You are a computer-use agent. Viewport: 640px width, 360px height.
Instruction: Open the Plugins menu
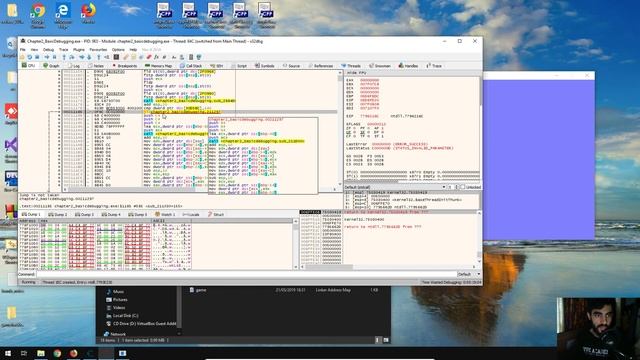[x=78, y=49]
